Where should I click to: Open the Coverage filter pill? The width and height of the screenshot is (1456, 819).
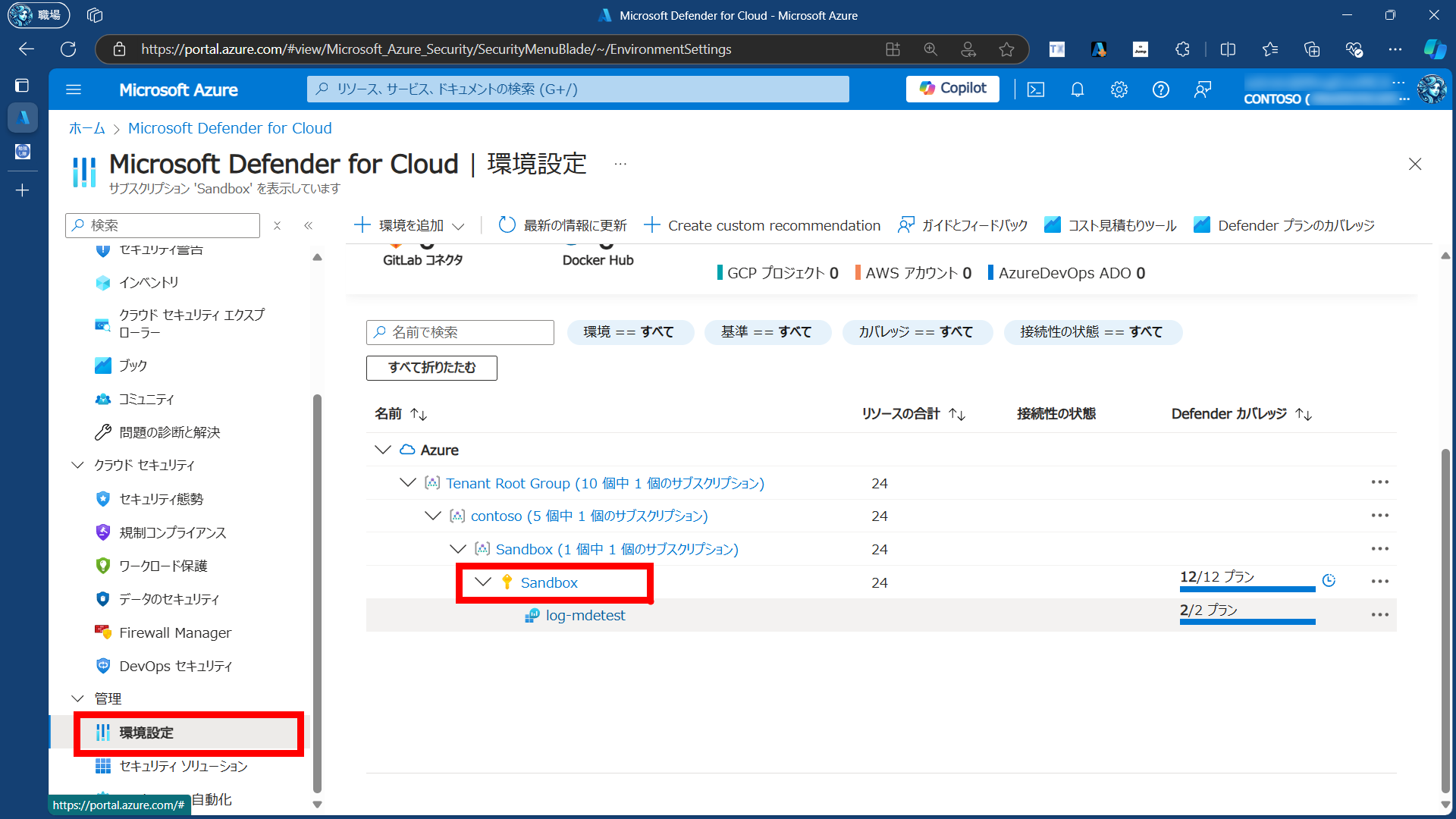click(x=917, y=332)
